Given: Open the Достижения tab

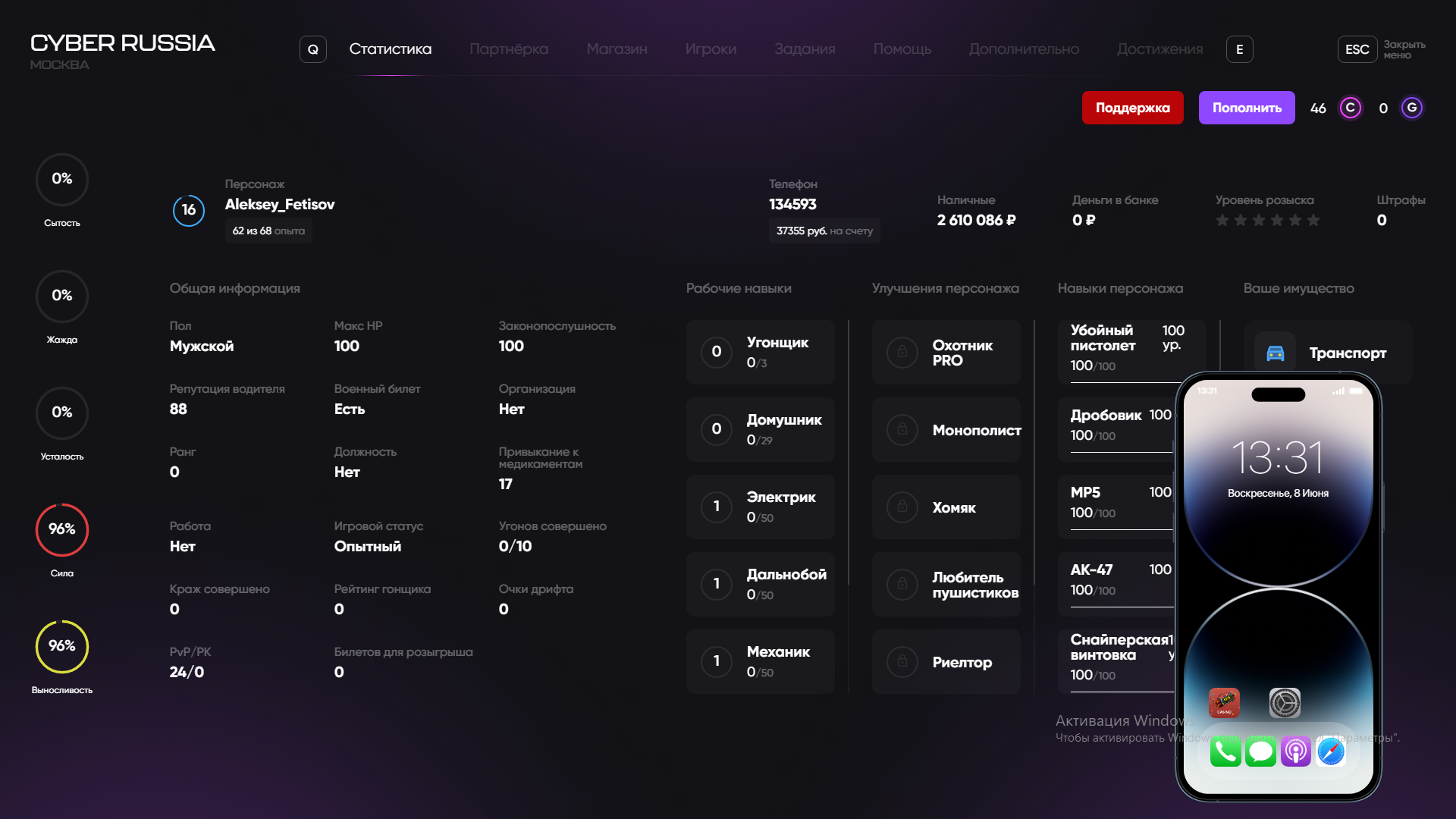Looking at the screenshot, I should click(x=1159, y=49).
